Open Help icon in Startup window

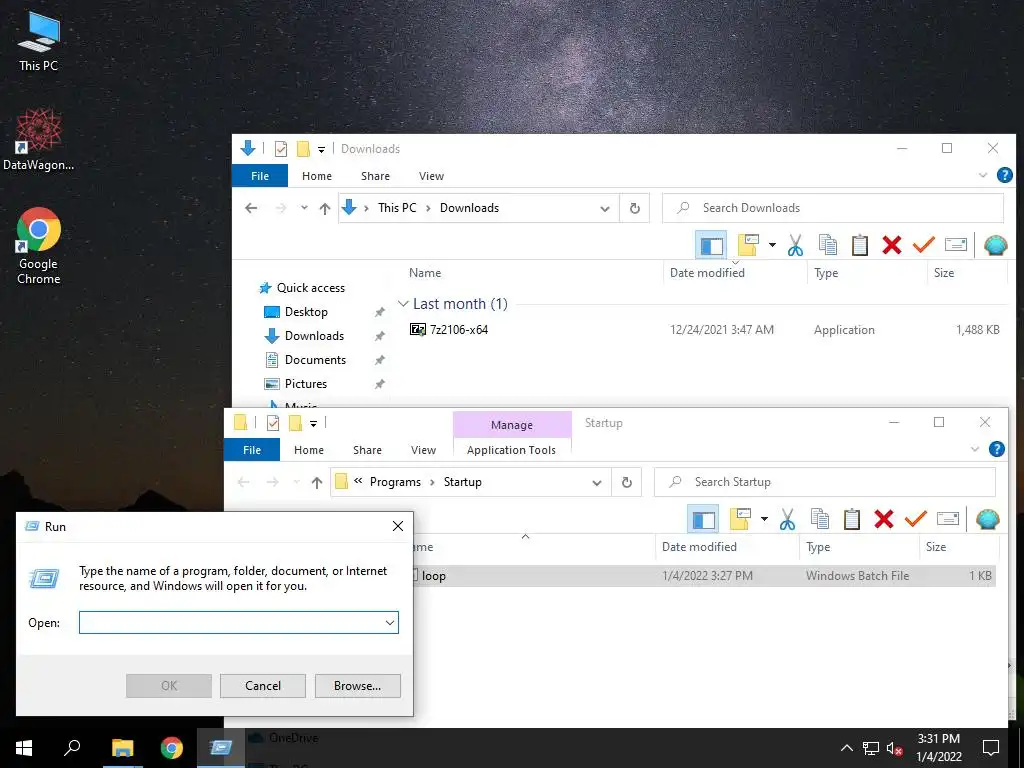(x=997, y=449)
